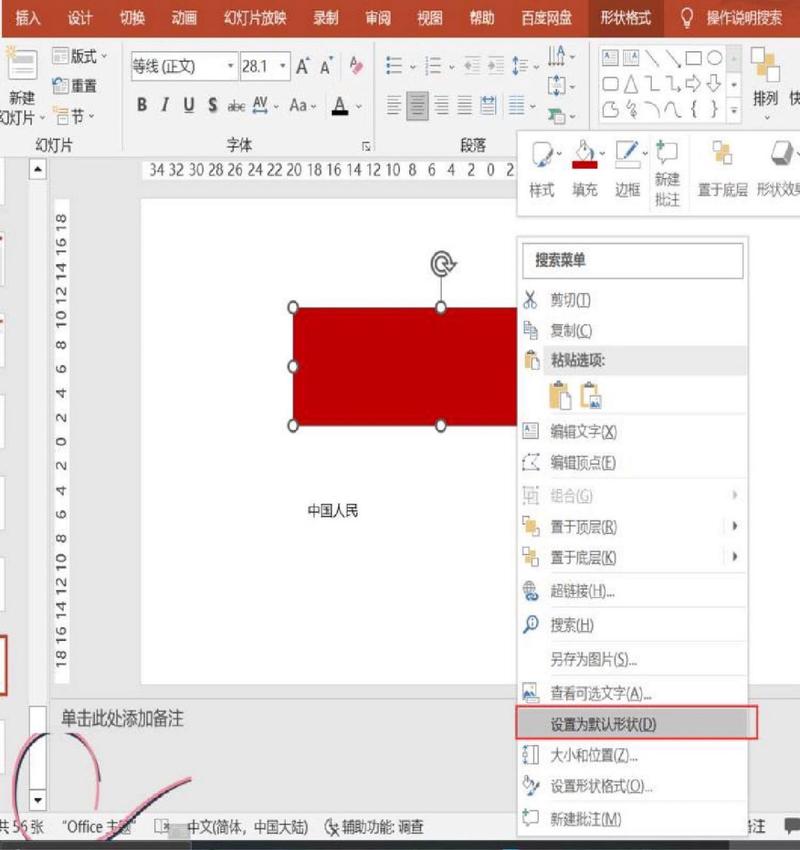Decrease font size with small A icon

coord(326,66)
